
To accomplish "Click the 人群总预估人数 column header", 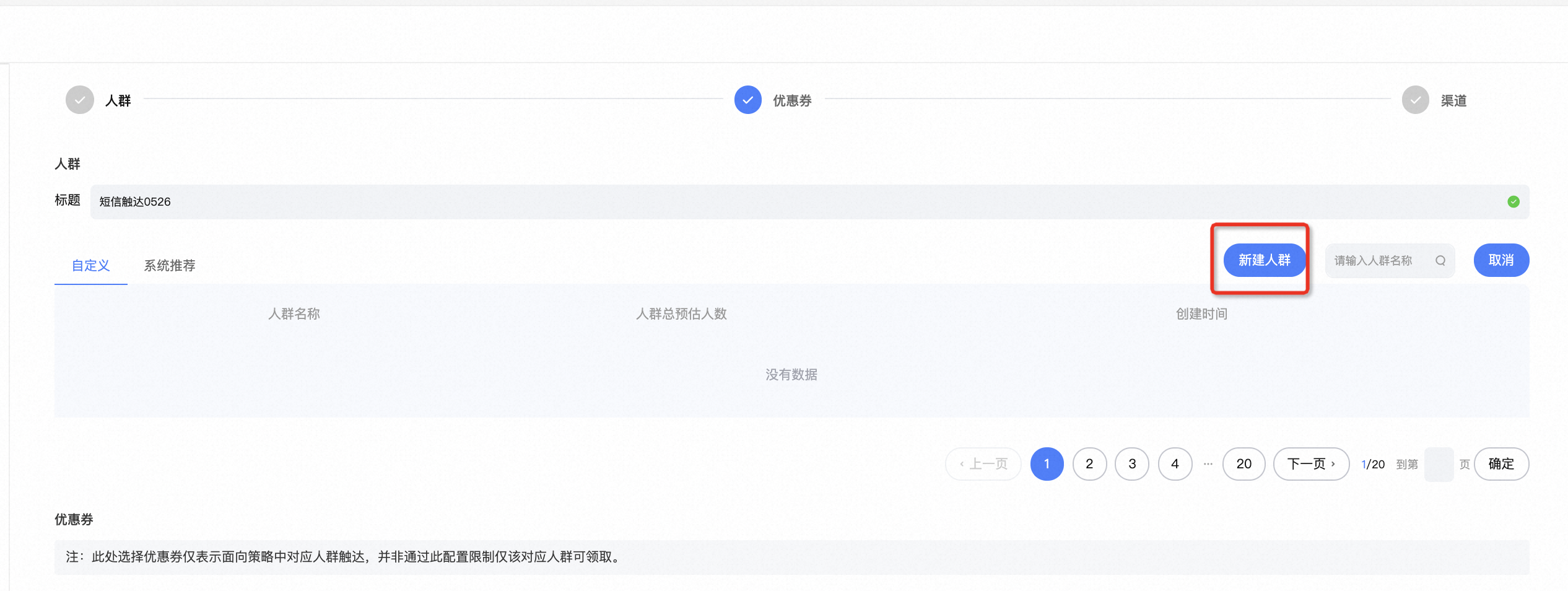I will pyautogui.click(x=681, y=314).
